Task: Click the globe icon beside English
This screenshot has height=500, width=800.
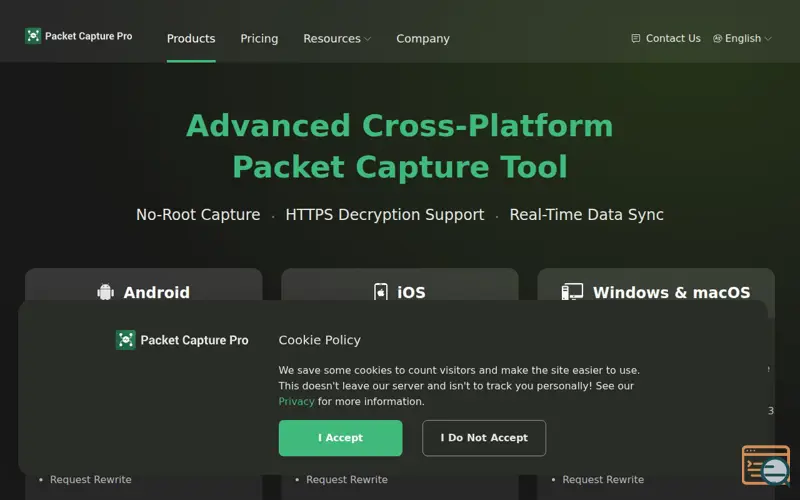Action: pos(717,38)
